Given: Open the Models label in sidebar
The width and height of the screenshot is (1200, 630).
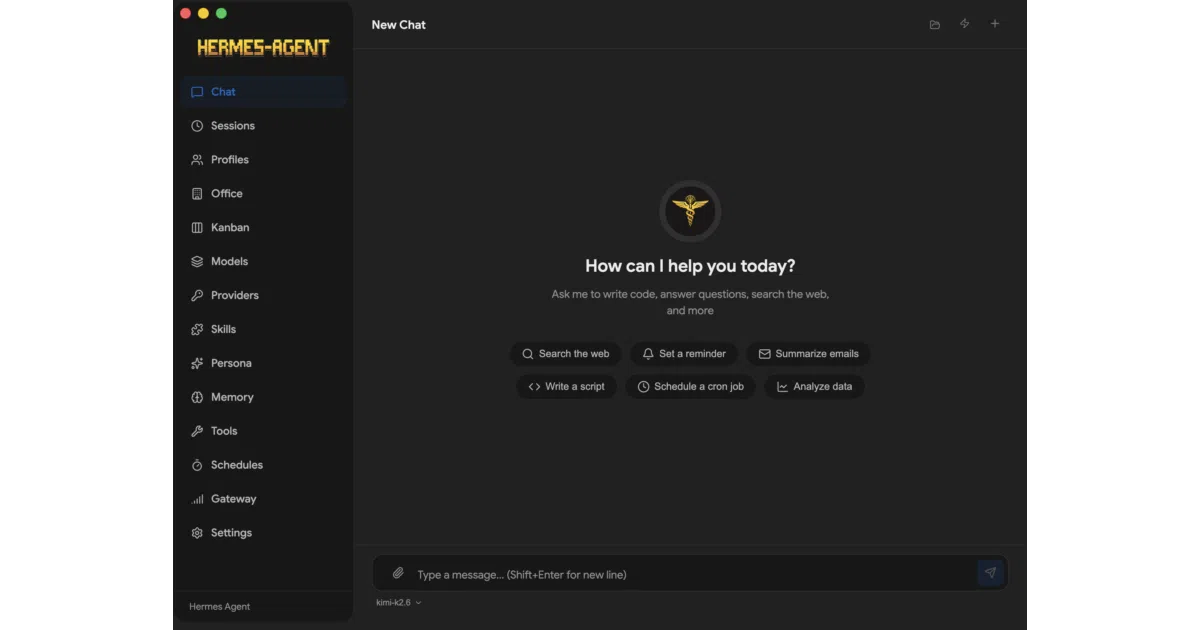Looking at the screenshot, I should pyautogui.click(x=229, y=262).
